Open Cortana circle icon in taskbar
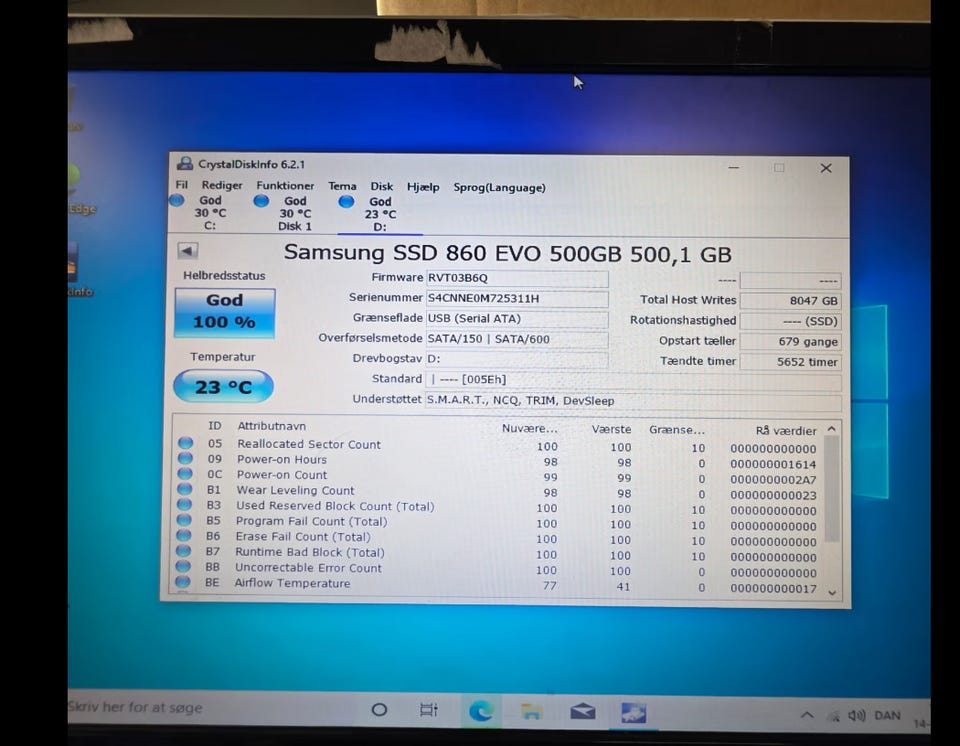 379,709
